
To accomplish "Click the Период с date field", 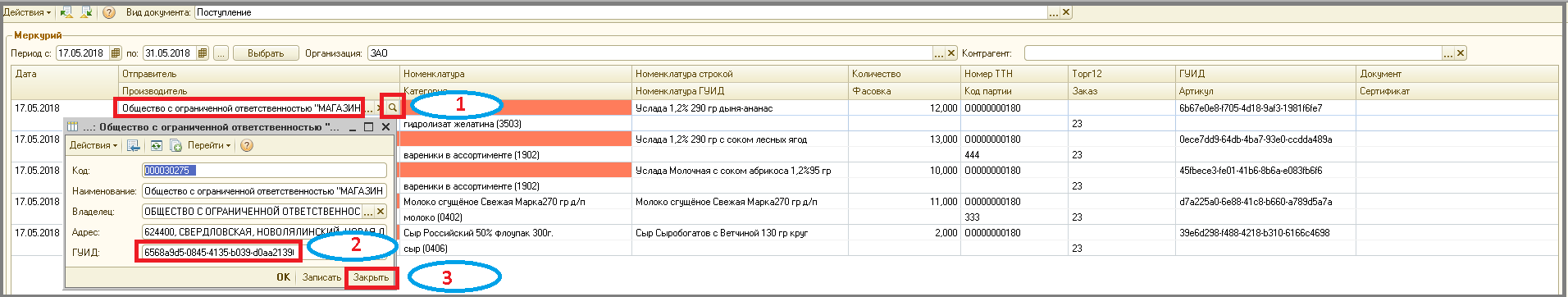I will [83, 53].
